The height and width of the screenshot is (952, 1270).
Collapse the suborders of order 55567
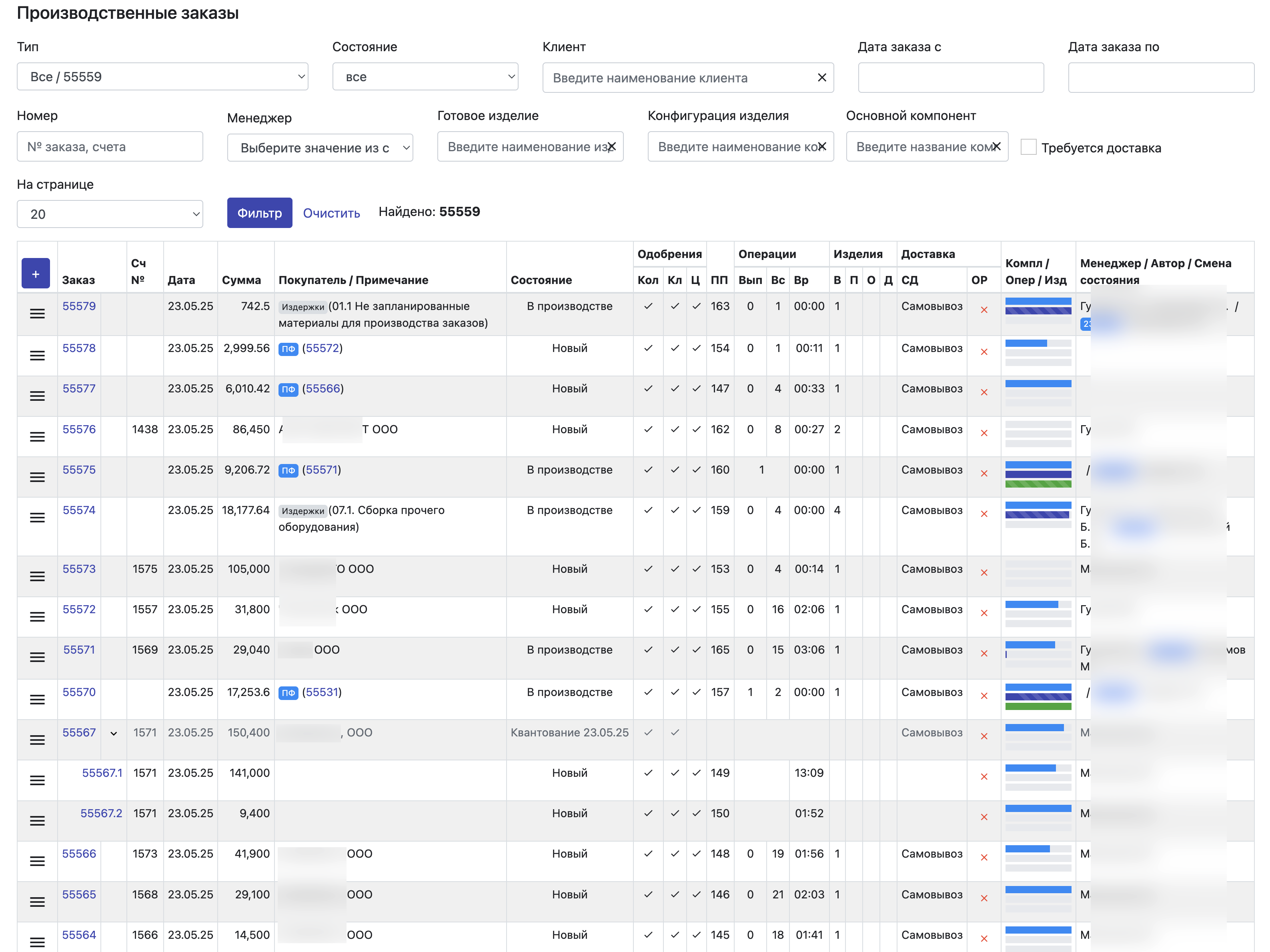coord(114,733)
